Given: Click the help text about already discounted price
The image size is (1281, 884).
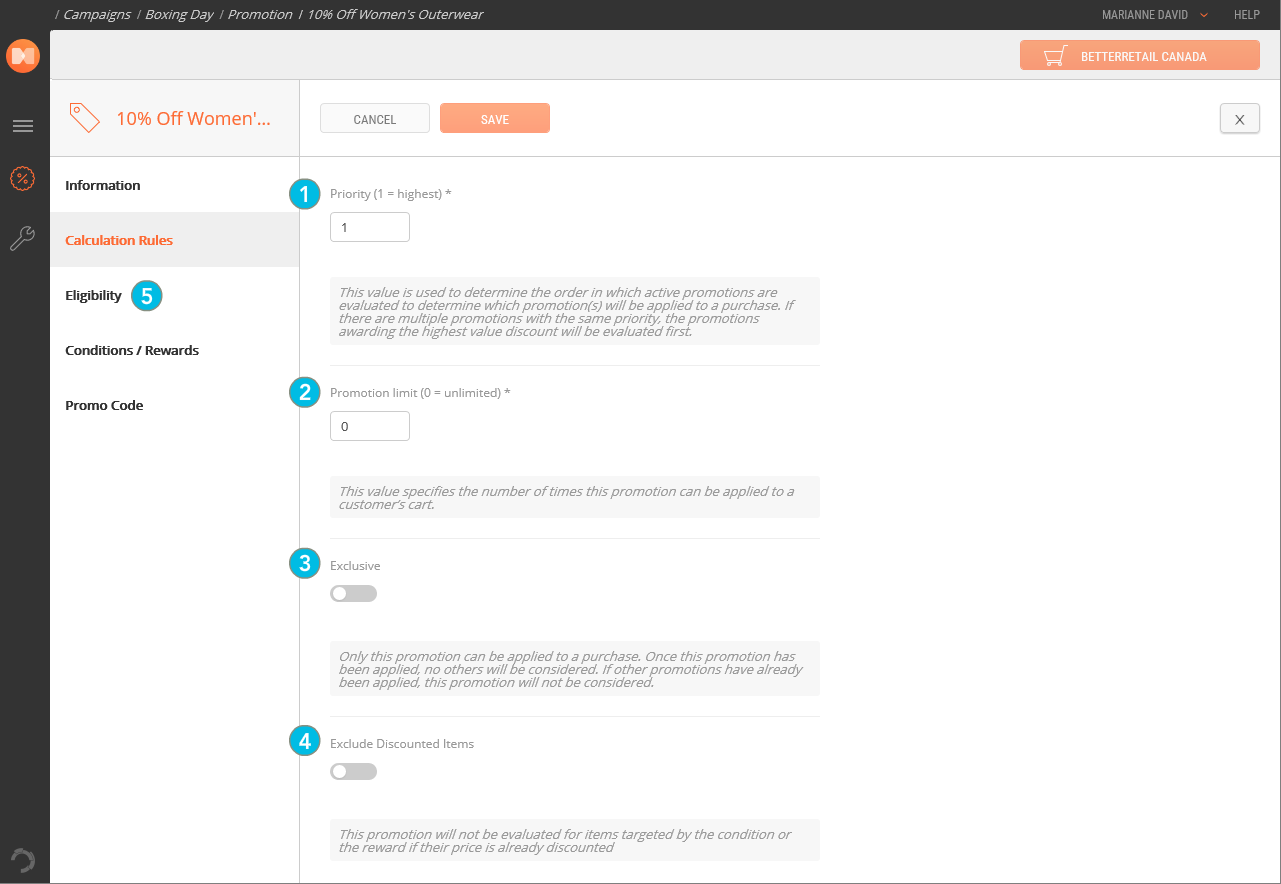Looking at the screenshot, I should [x=575, y=840].
